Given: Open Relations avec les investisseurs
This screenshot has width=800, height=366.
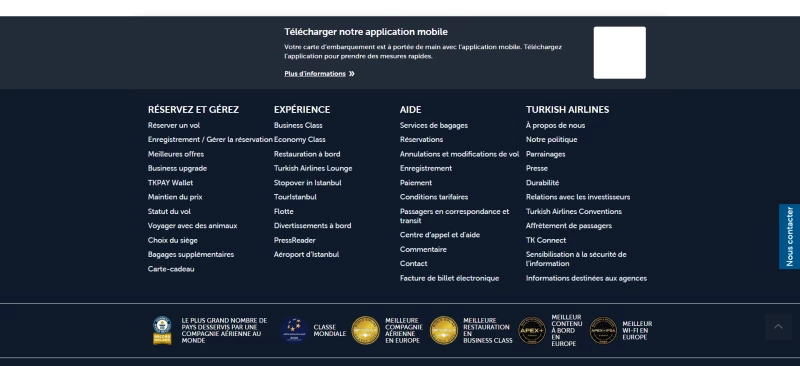Looking at the screenshot, I should coord(578,197).
